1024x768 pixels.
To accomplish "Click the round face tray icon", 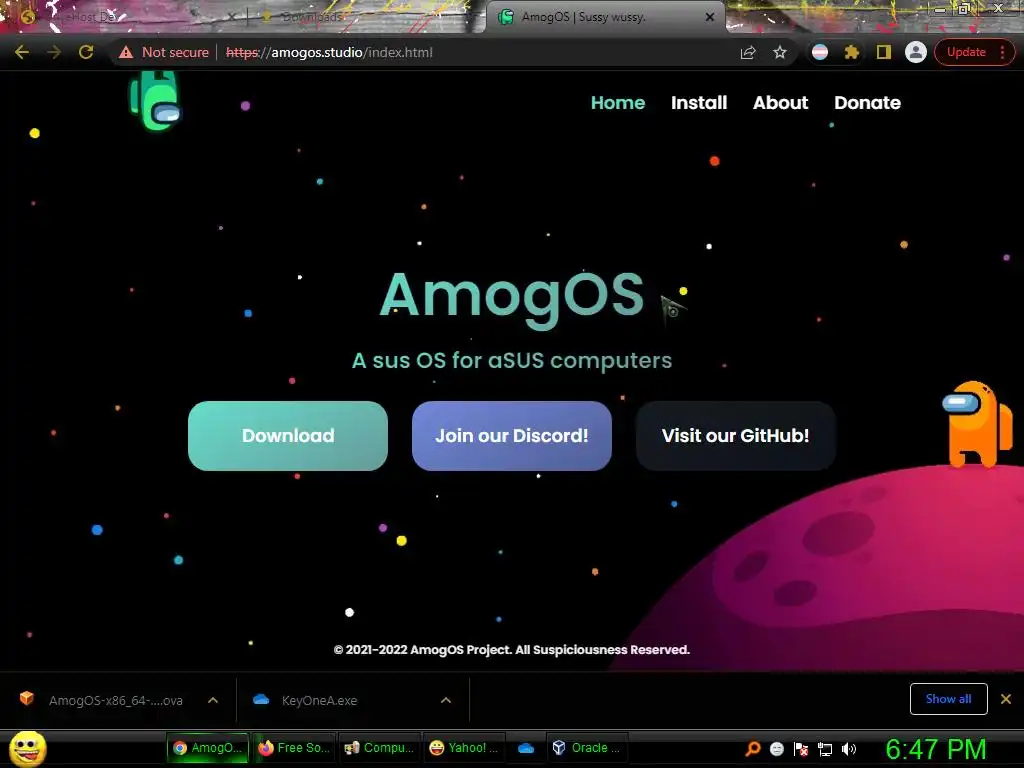I will pos(776,748).
